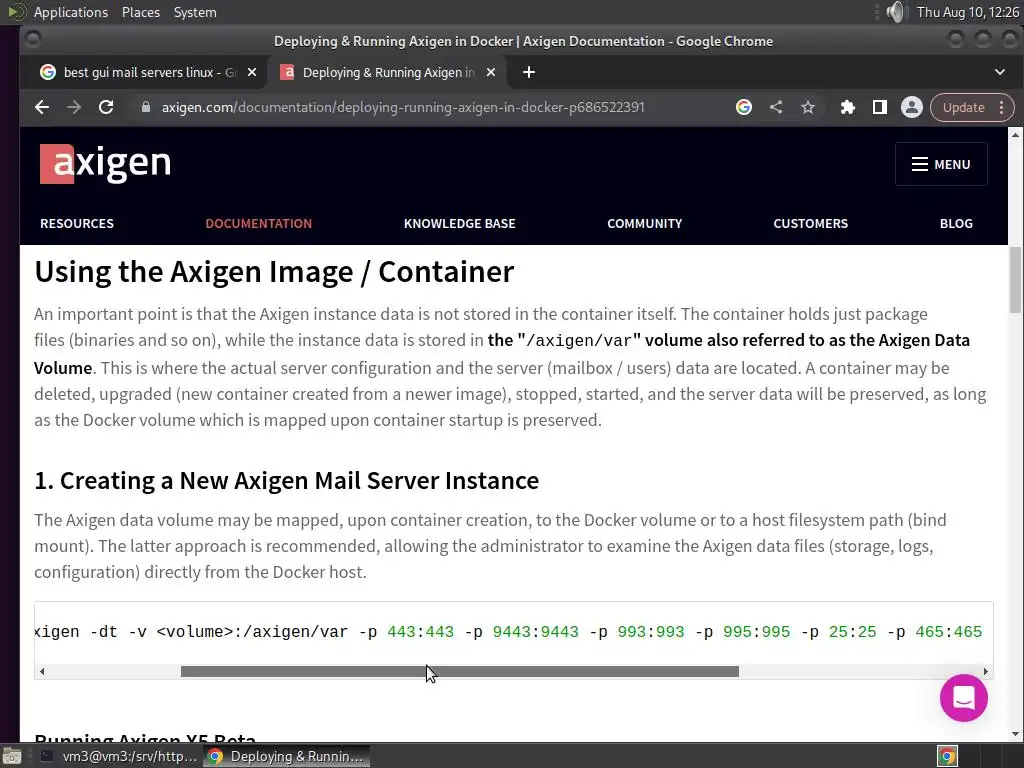
Task: Click the code block horizontal scrollbar thumb
Action: [x=460, y=671]
